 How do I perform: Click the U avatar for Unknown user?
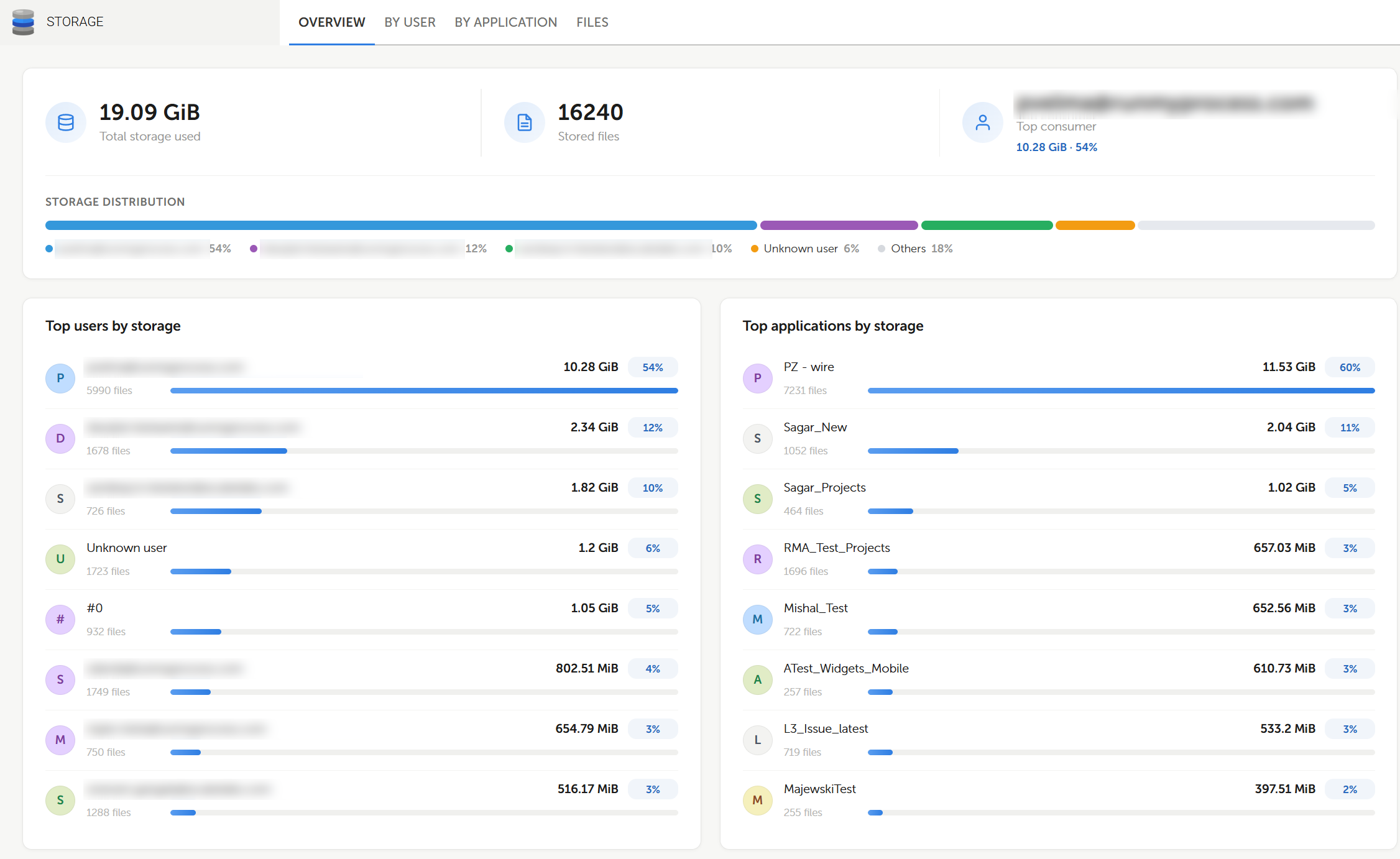(60, 559)
